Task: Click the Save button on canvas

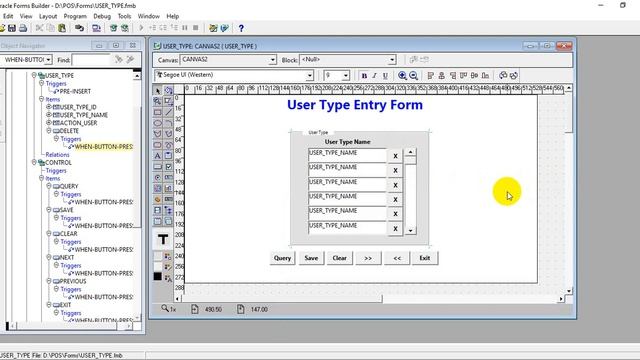Action: click(x=311, y=258)
